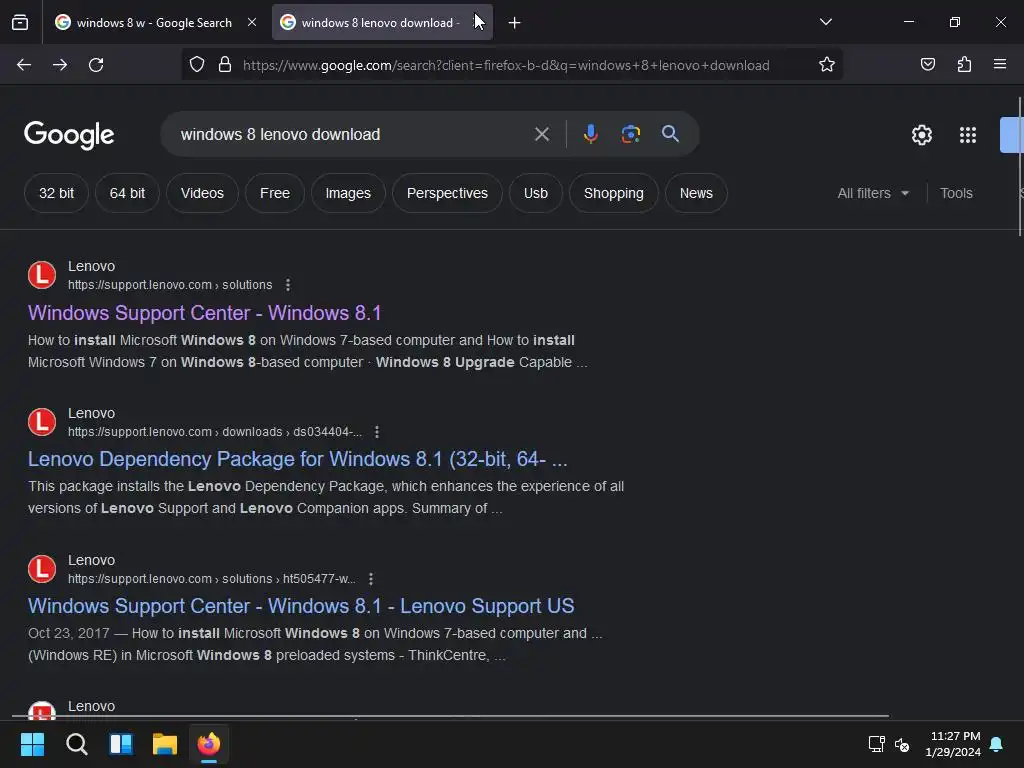The height and width of the screenshot is (768, 1024).
Task: Go forward one page
Action: pyautogui.click(x=60, y=65)
